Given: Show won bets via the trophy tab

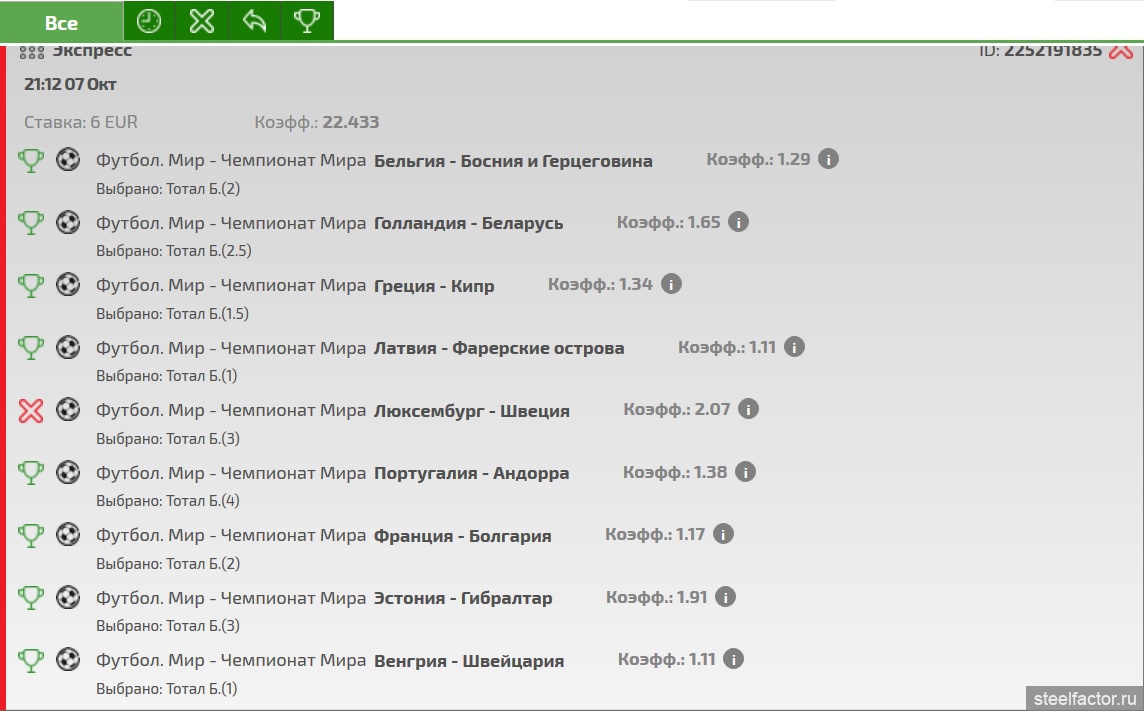Looking at the screenshot, I should (307, 22).
